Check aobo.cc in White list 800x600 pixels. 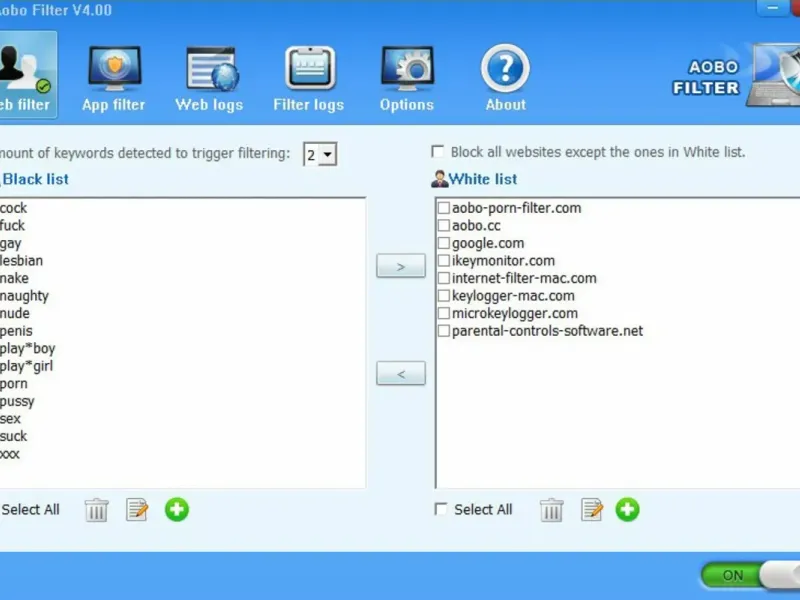point(444,226)
